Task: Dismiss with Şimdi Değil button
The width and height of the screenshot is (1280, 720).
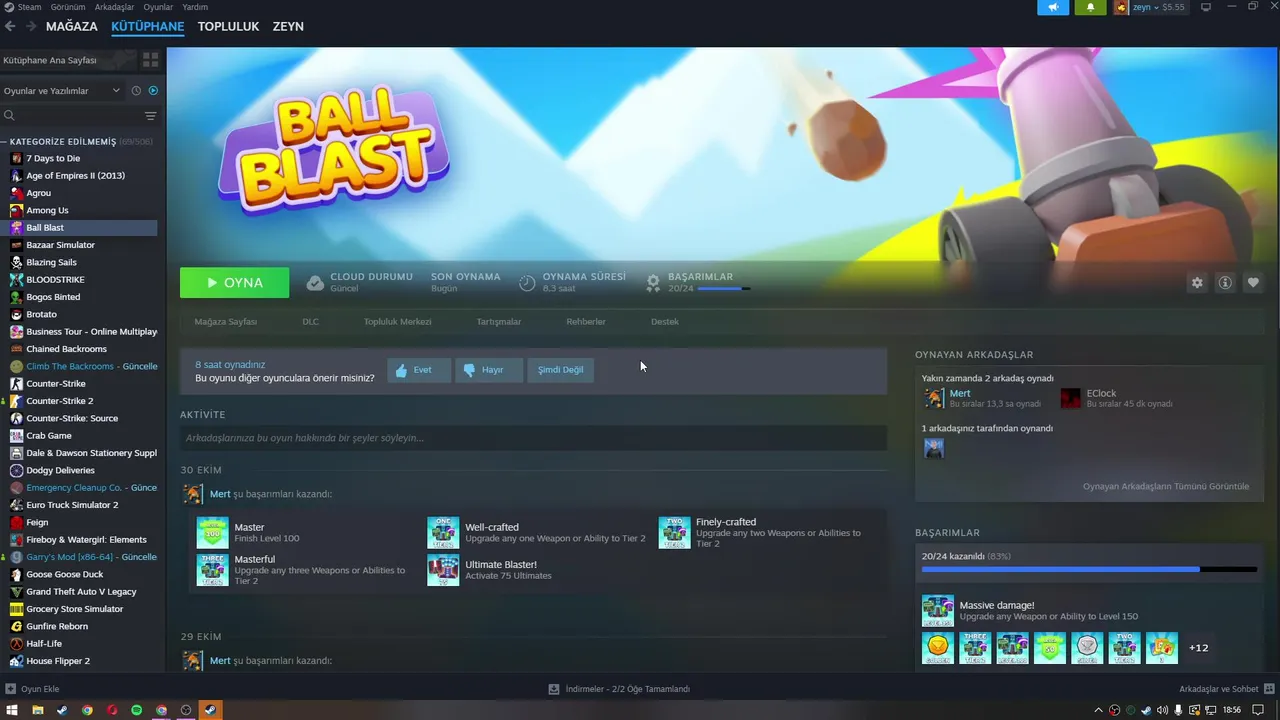Action: pyautogui.click(x=561, y=370)
